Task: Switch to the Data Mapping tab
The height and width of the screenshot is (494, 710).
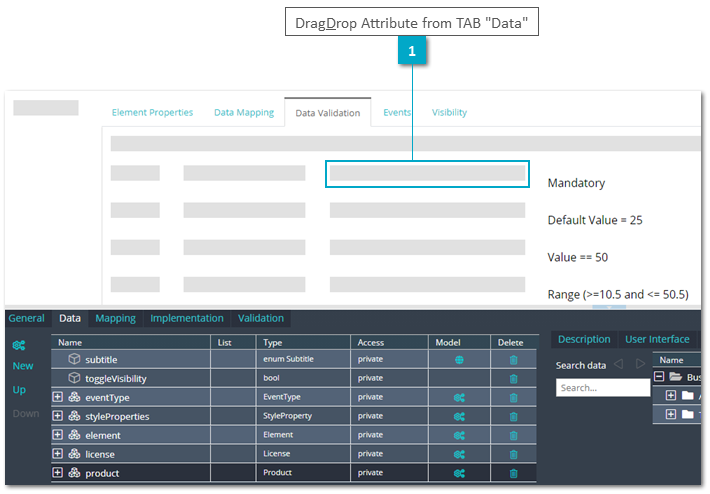Action: (244, 112)
